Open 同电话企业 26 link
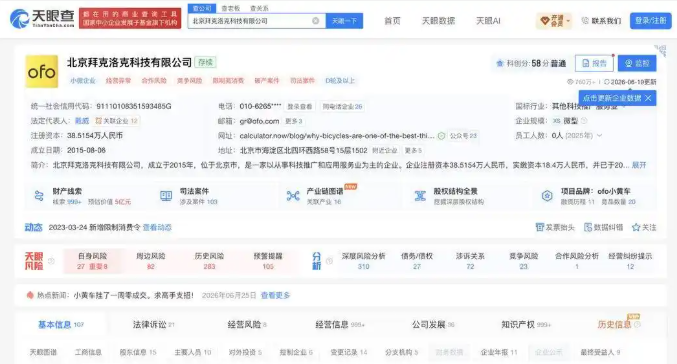Viewport: 677px width, 364px height. tap(342, 107)
